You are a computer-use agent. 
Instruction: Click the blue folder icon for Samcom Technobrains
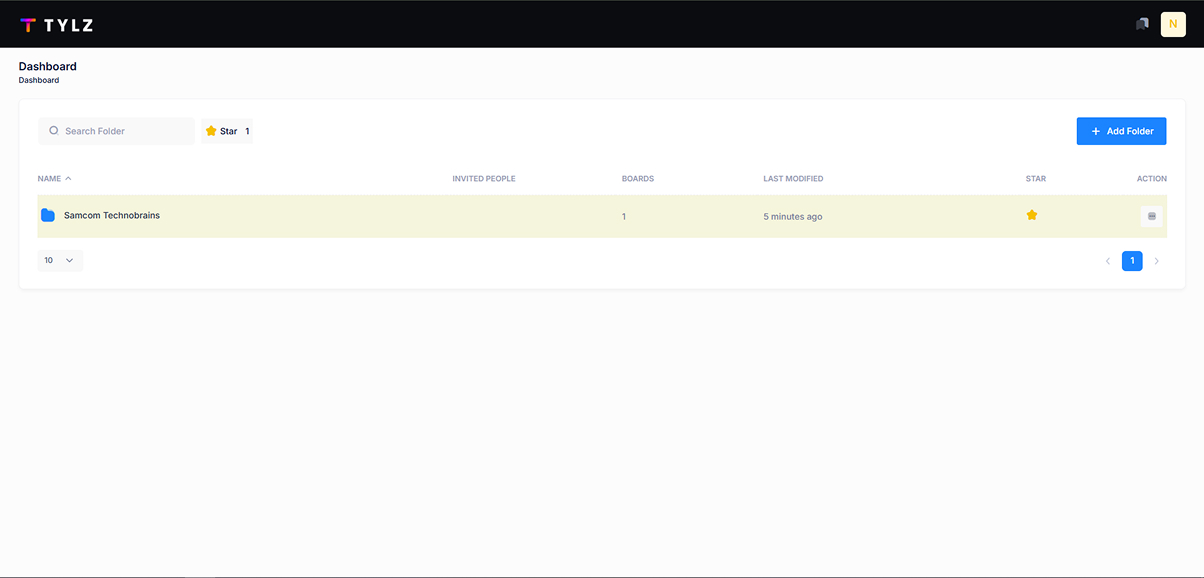point(48,216)
